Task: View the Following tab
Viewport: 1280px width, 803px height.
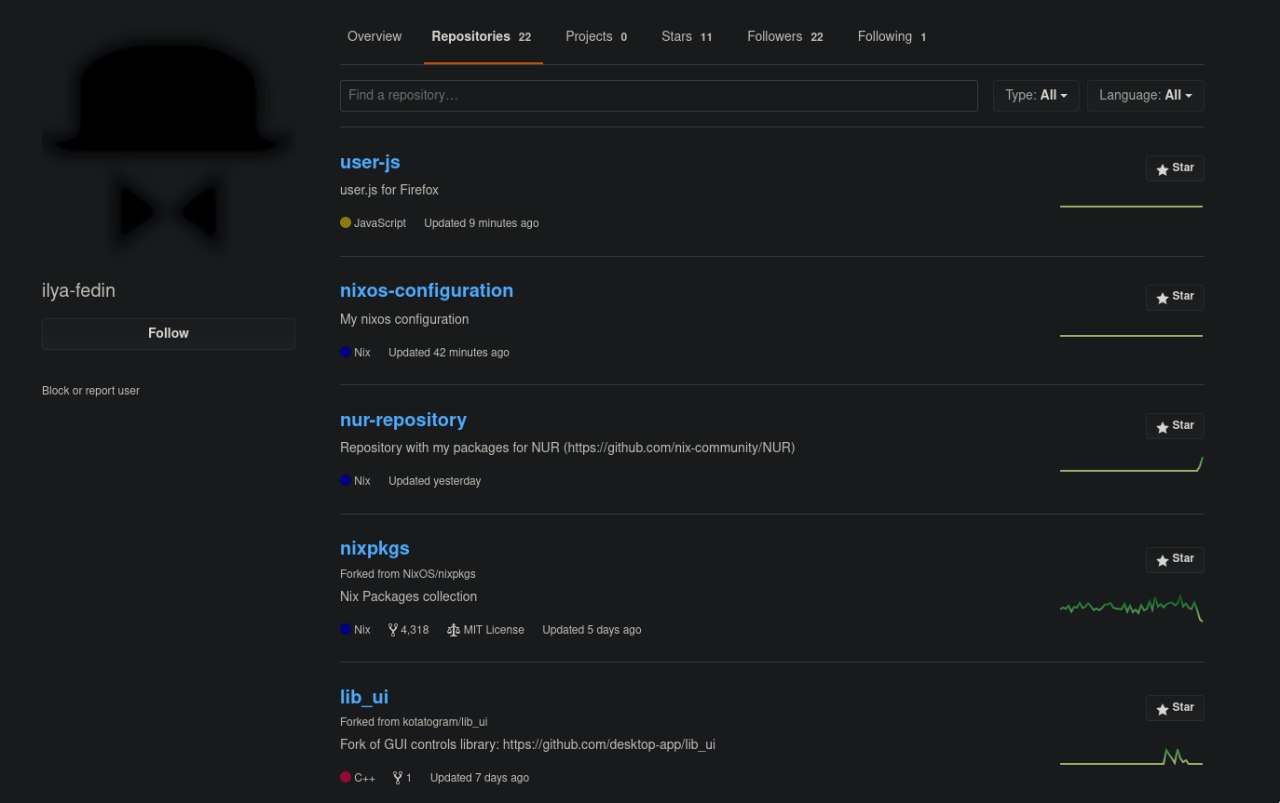Action: [x=892, y=36]
